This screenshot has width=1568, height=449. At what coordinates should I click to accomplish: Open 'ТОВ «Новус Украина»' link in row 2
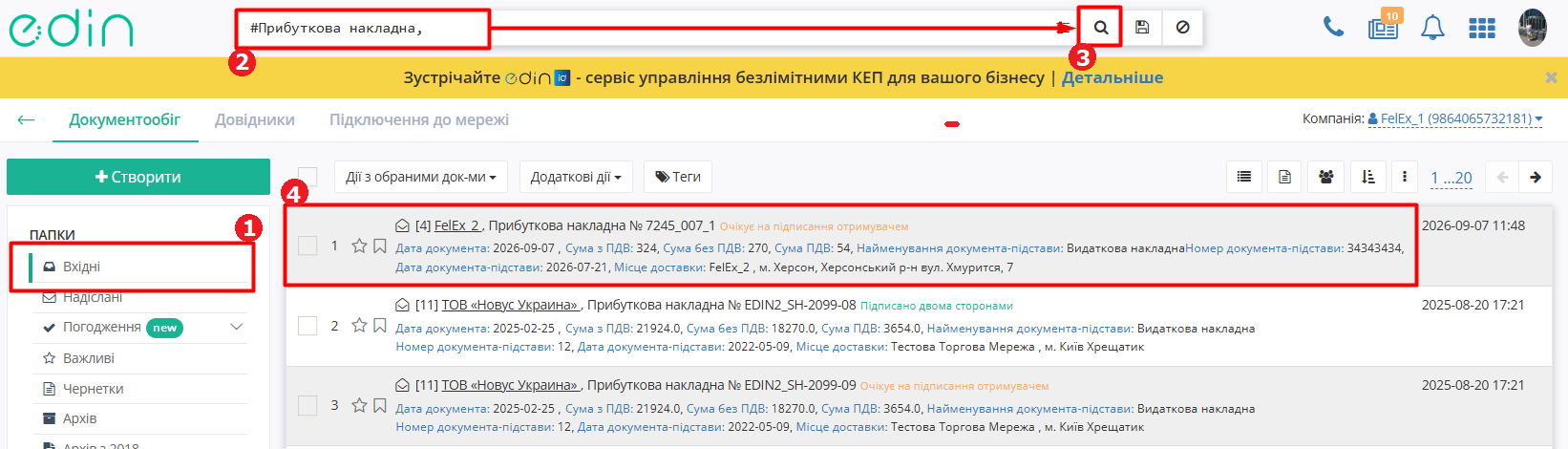point(510,305)
